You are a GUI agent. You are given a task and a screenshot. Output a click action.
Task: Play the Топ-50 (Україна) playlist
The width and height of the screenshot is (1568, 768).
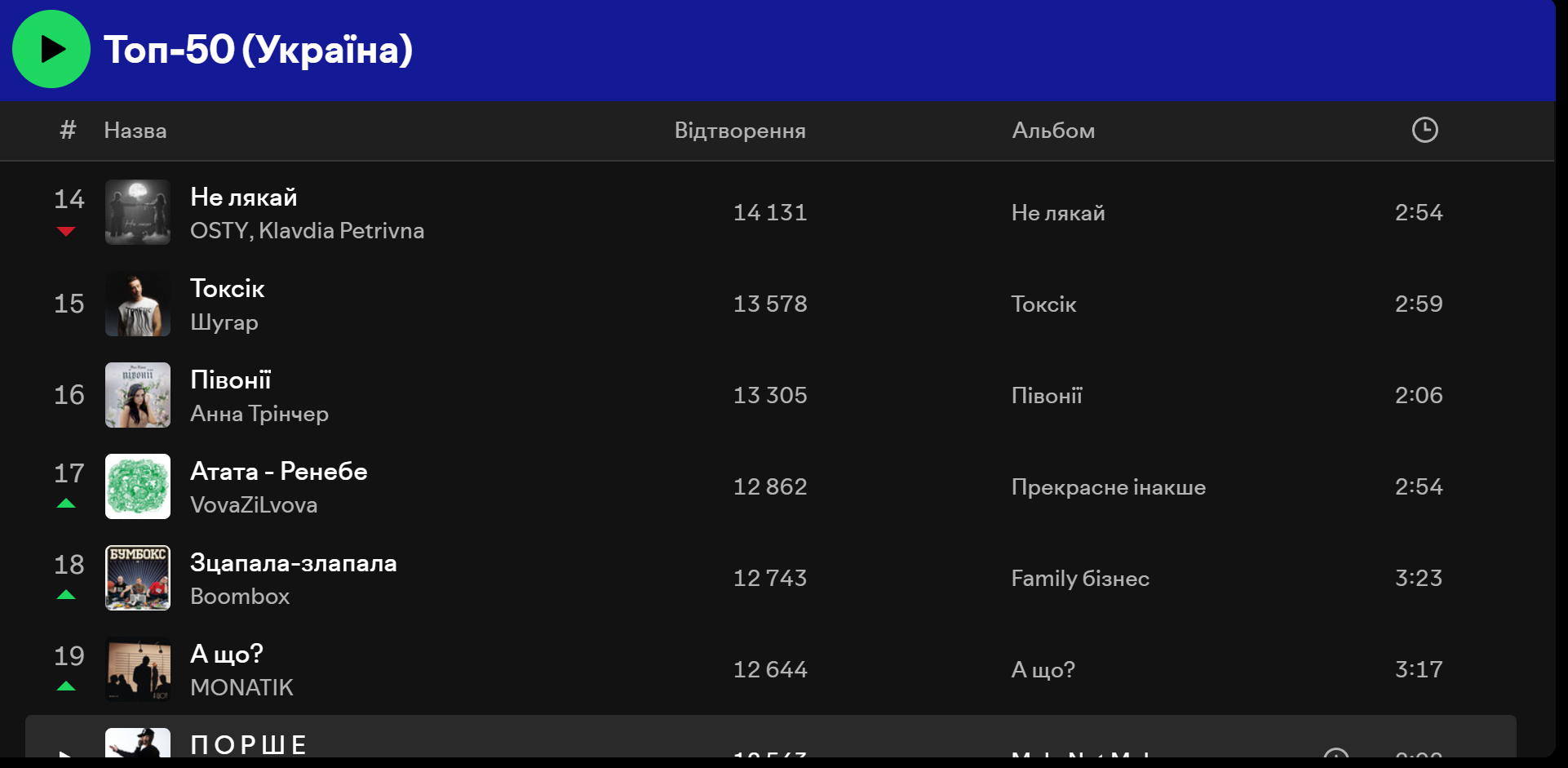pyautogui.click(x=51, y=49)
